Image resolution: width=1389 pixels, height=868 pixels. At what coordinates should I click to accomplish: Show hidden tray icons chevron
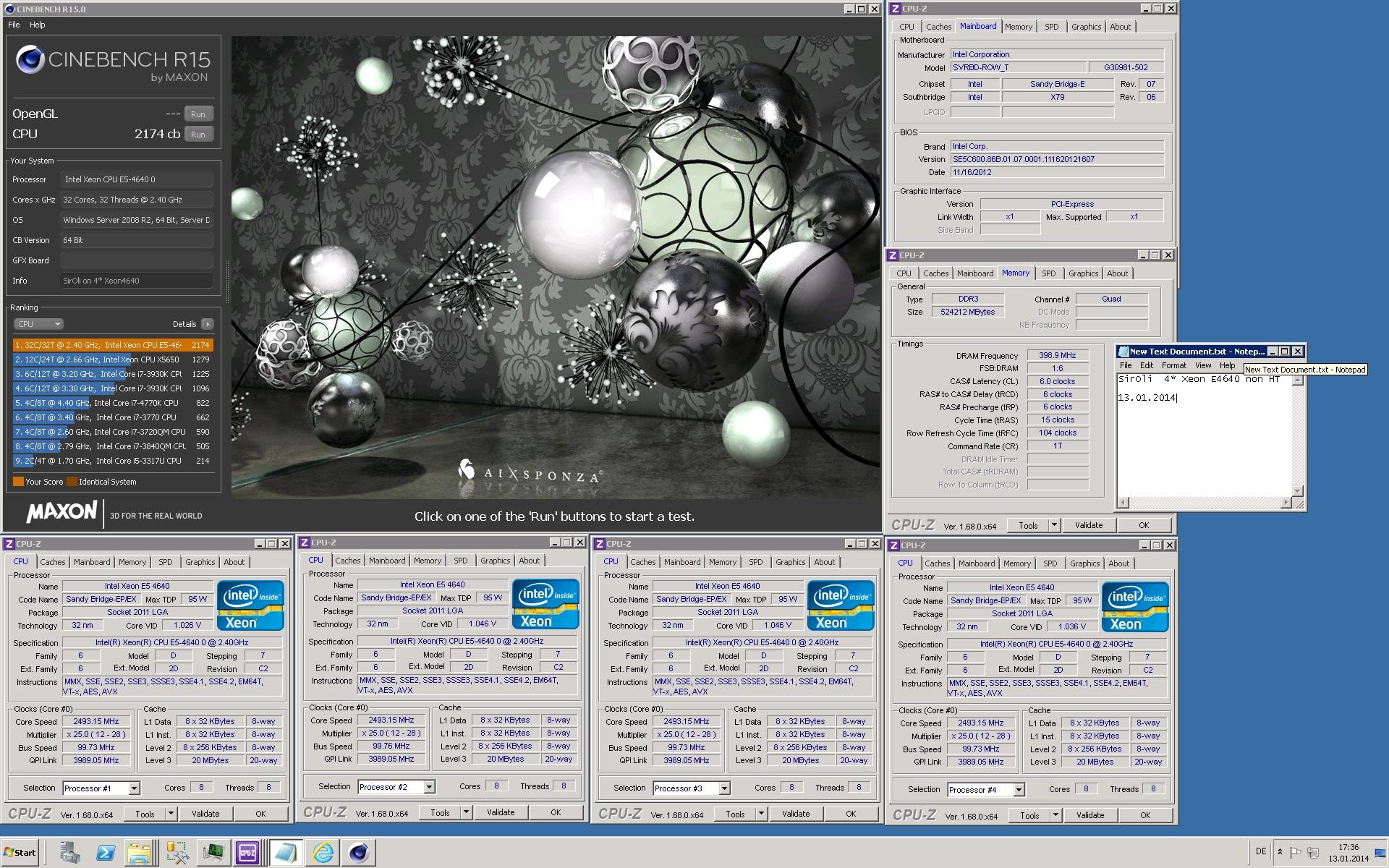[1280, 852]
